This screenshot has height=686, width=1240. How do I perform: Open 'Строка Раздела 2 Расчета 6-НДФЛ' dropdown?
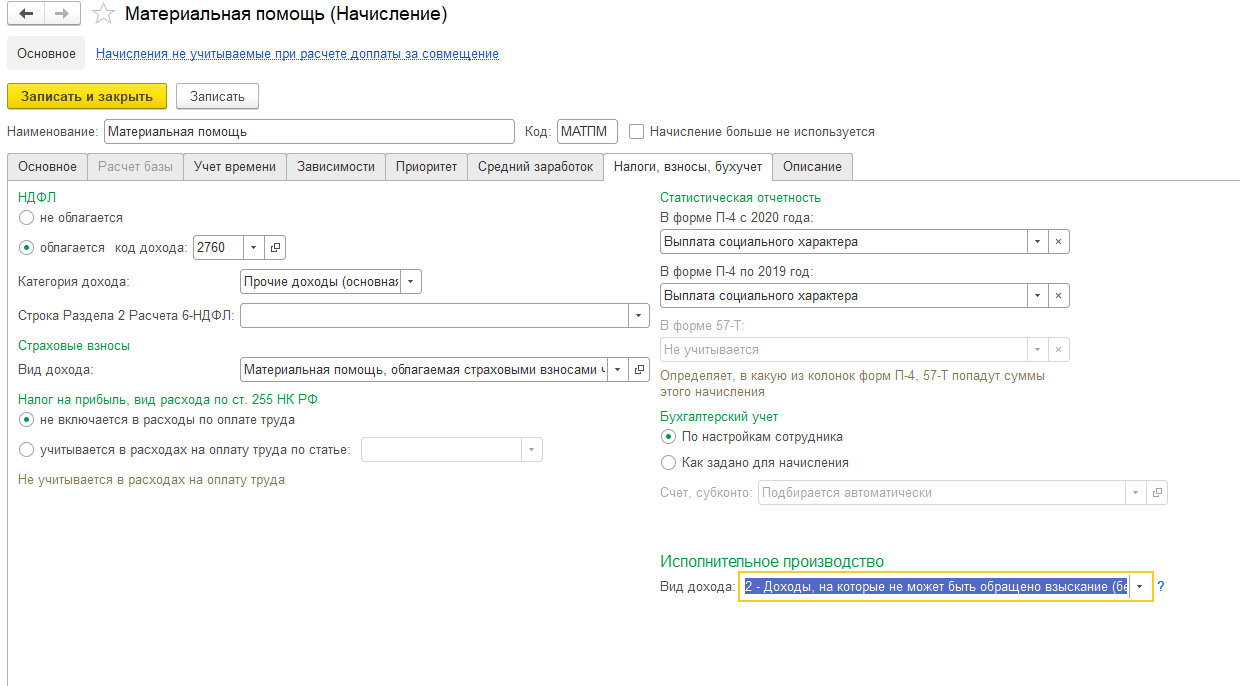(639, 316)
